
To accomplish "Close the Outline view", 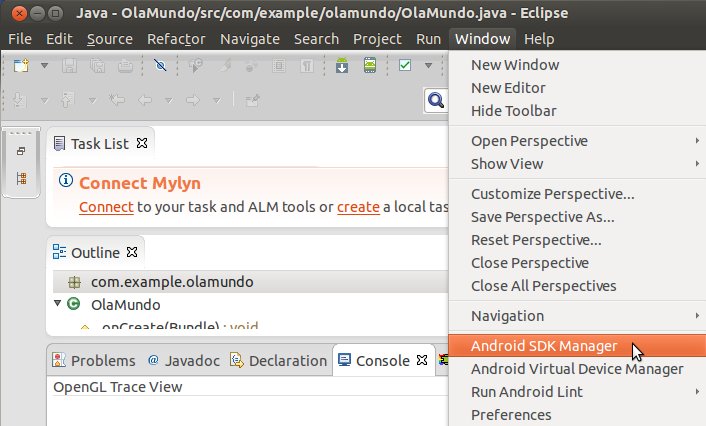I will click(x=132, y=252).
